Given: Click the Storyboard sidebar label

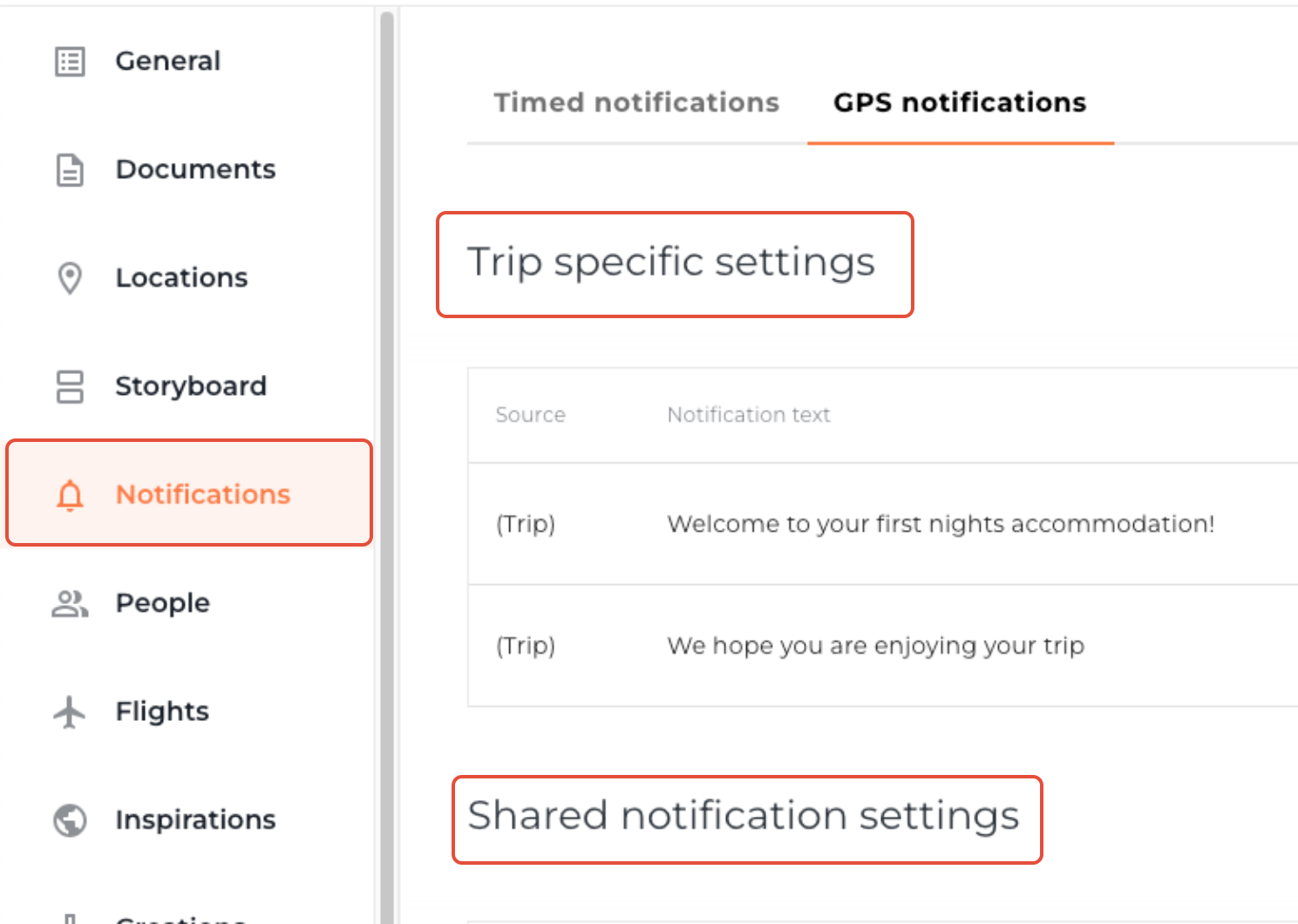Looking at the screenshot, I should 191,386.
